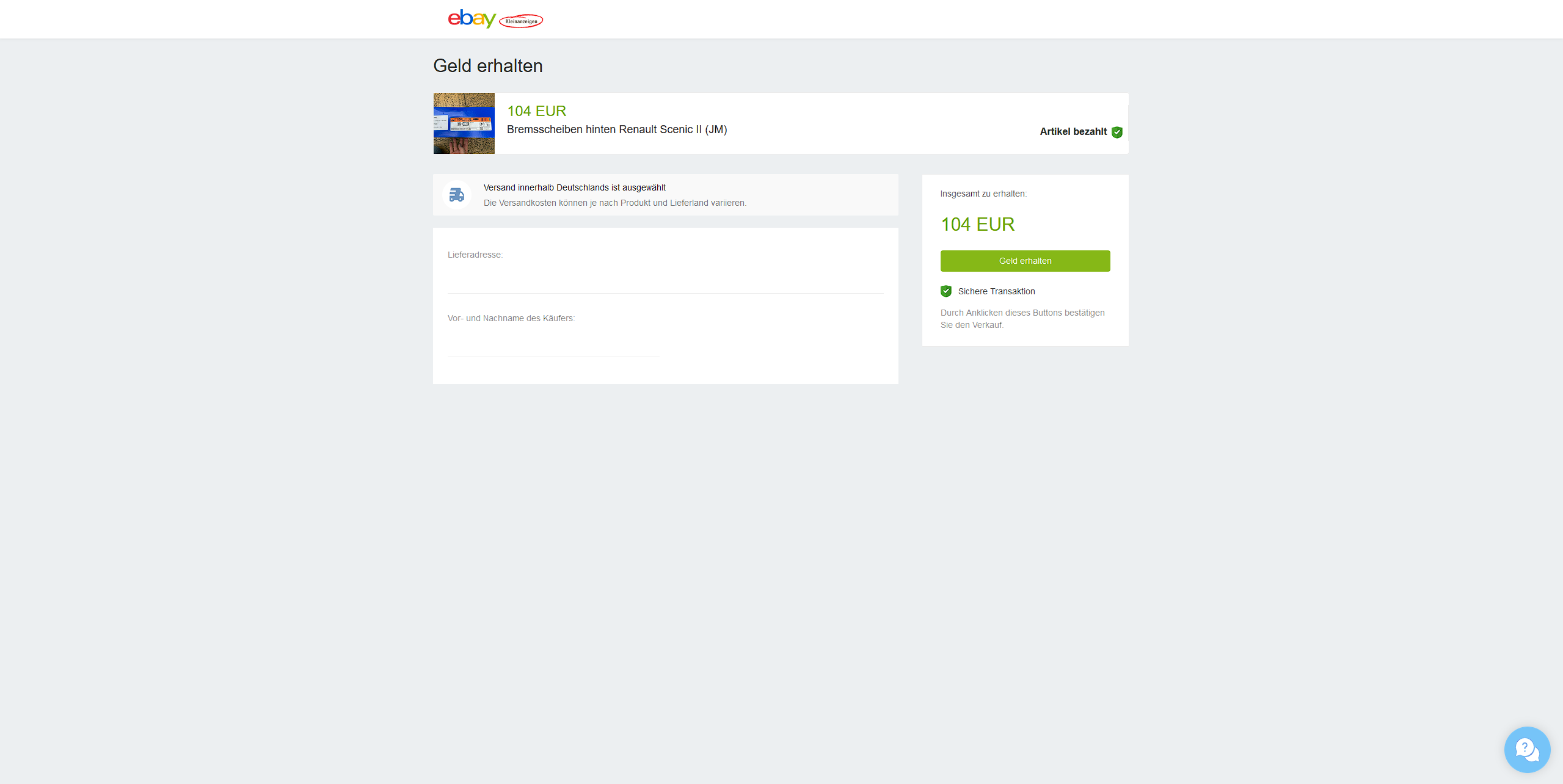Click the Artikel bezahlt status label
Image resolution: width=1563 pixels, height=784 pixels.
1073,132
